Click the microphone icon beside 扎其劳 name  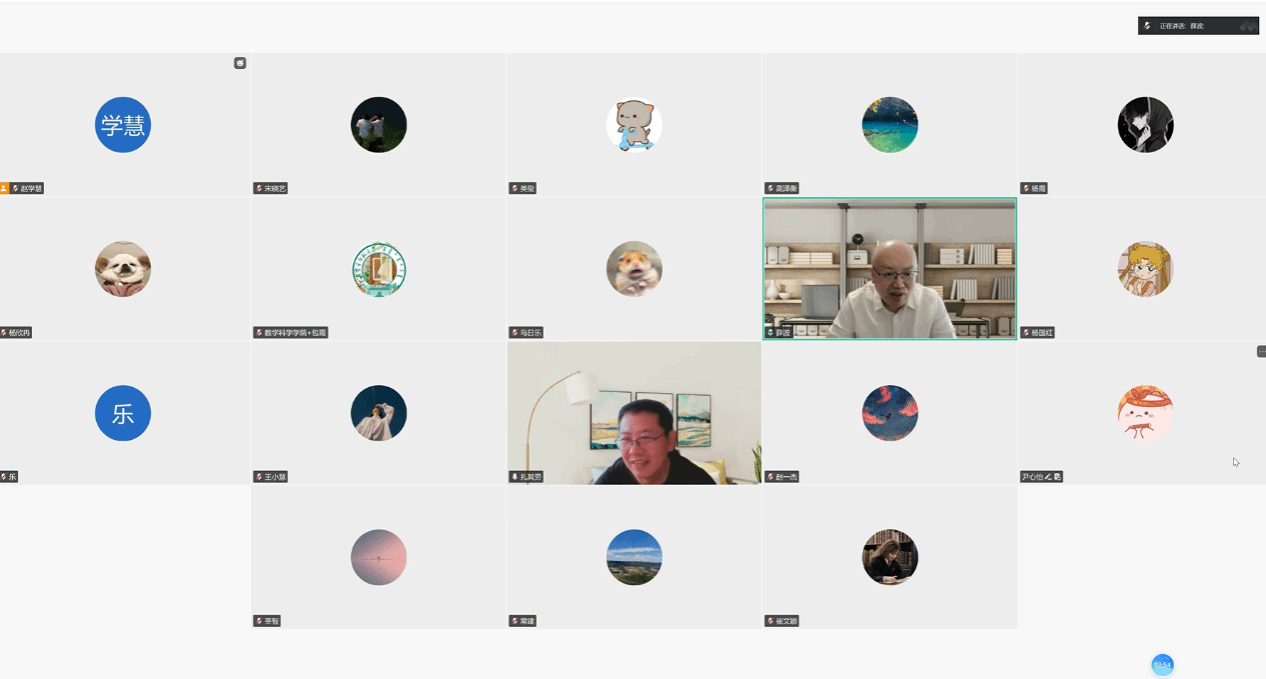click(x=515, y=477)
